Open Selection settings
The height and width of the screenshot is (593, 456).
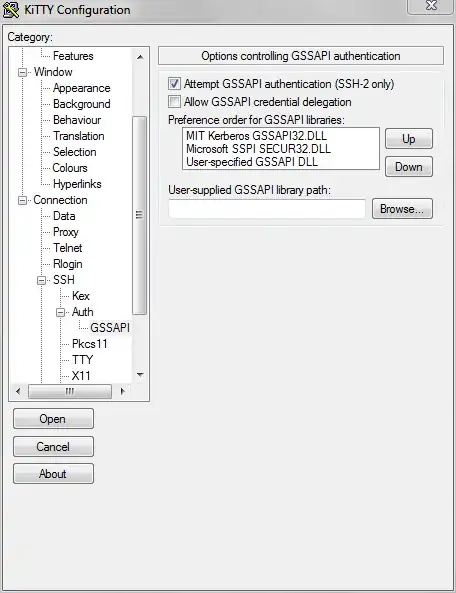(74, 152)
